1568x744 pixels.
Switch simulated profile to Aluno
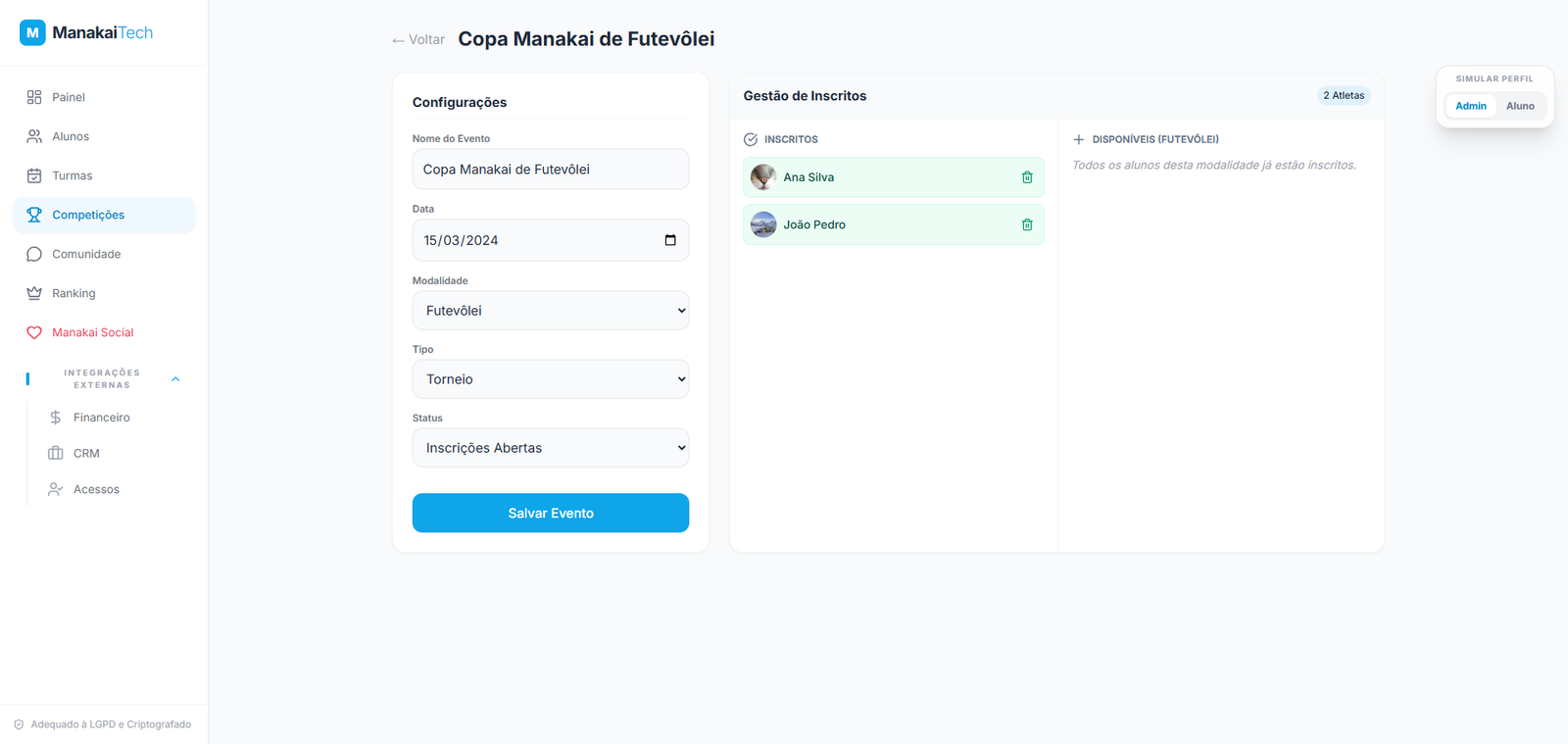(1520, 106)
